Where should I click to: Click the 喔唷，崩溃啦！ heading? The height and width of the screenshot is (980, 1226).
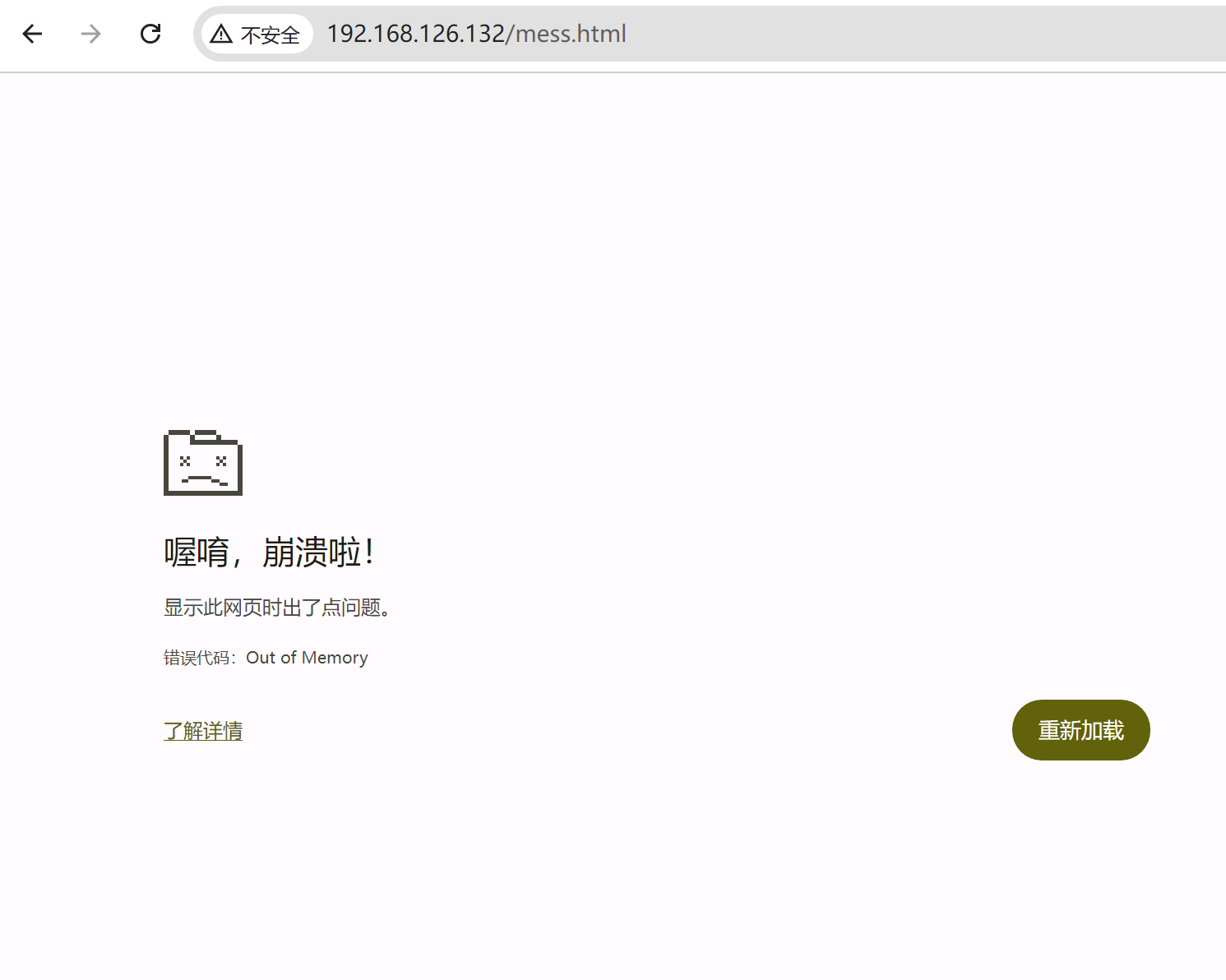pyautogui.click(x=270, y=552)
